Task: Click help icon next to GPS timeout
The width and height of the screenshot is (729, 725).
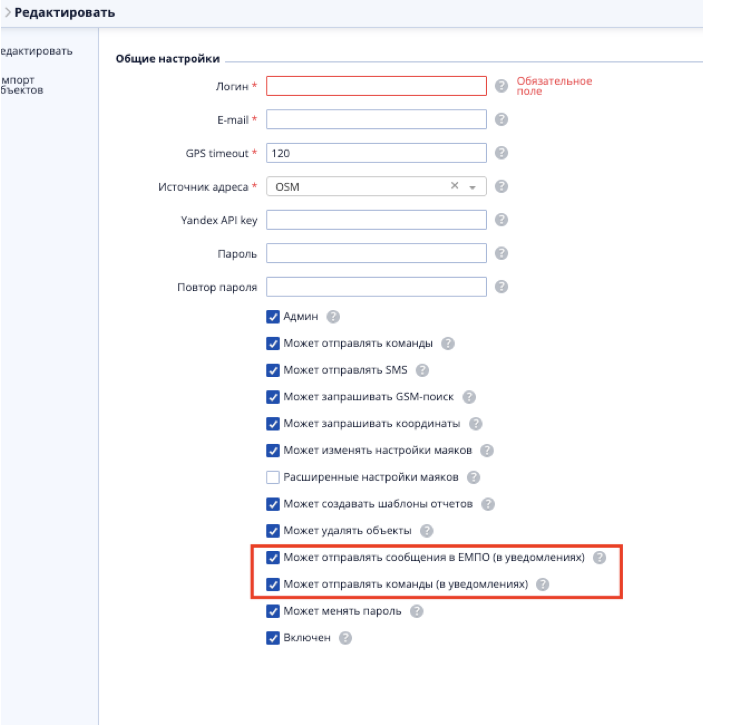Action: coord(502,153)
